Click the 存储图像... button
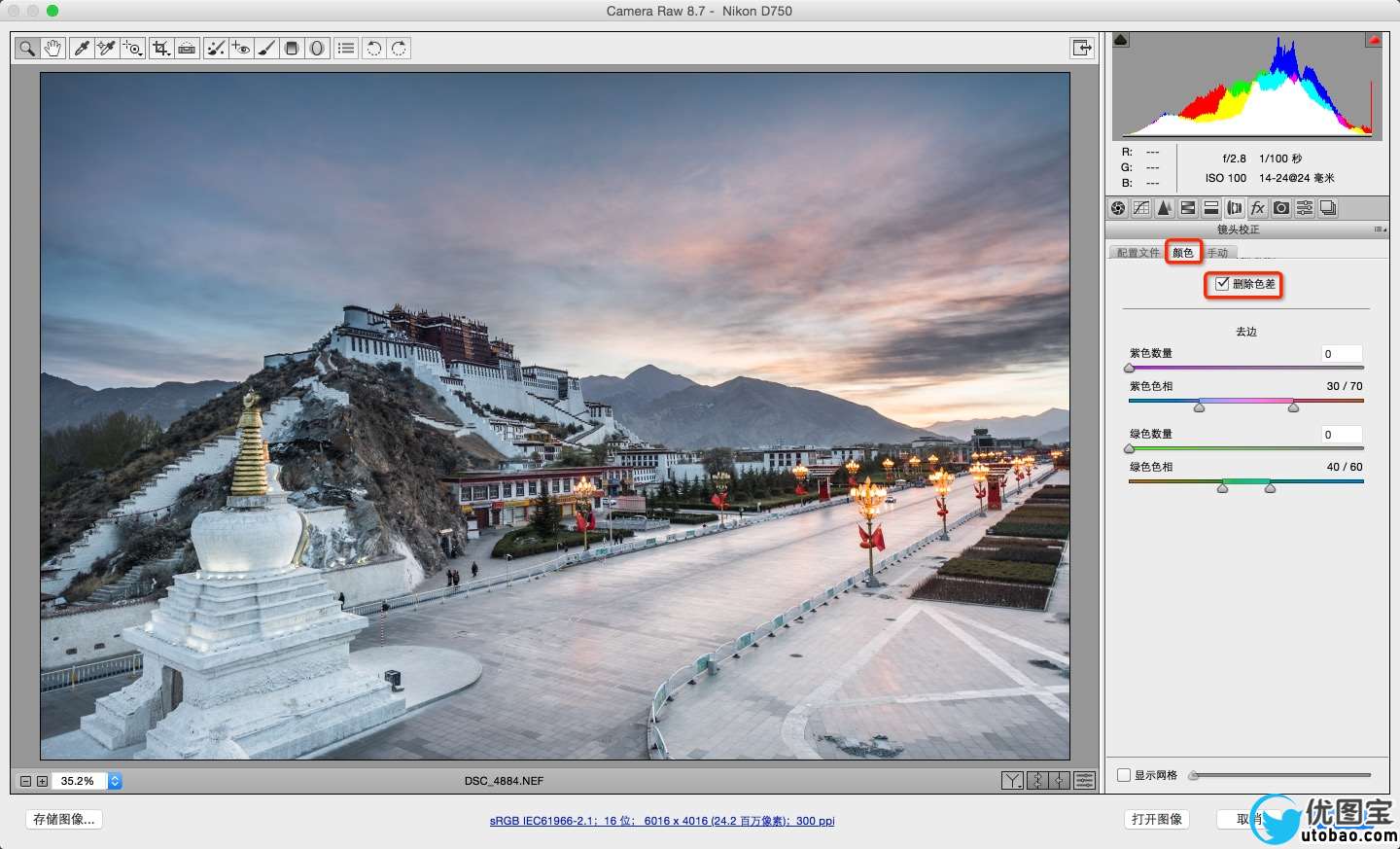This screenshot has height=849, width=1400. click(64, 819)
